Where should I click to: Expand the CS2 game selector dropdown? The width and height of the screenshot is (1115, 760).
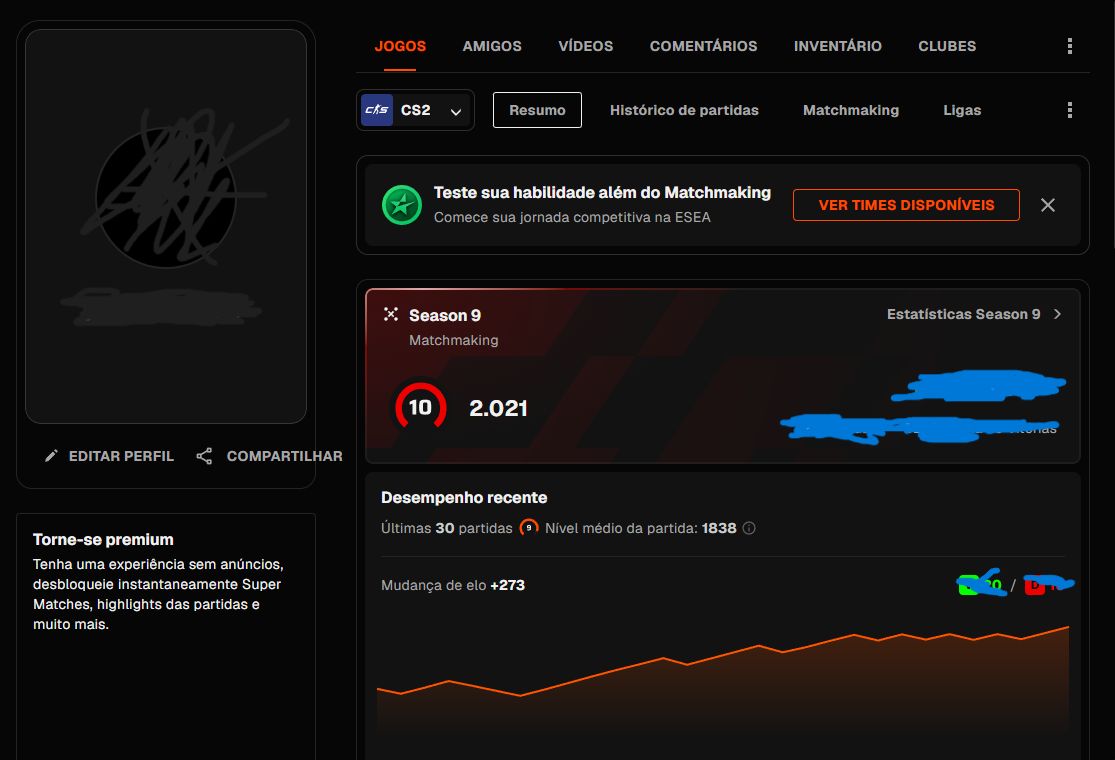[x=415, y=110]
